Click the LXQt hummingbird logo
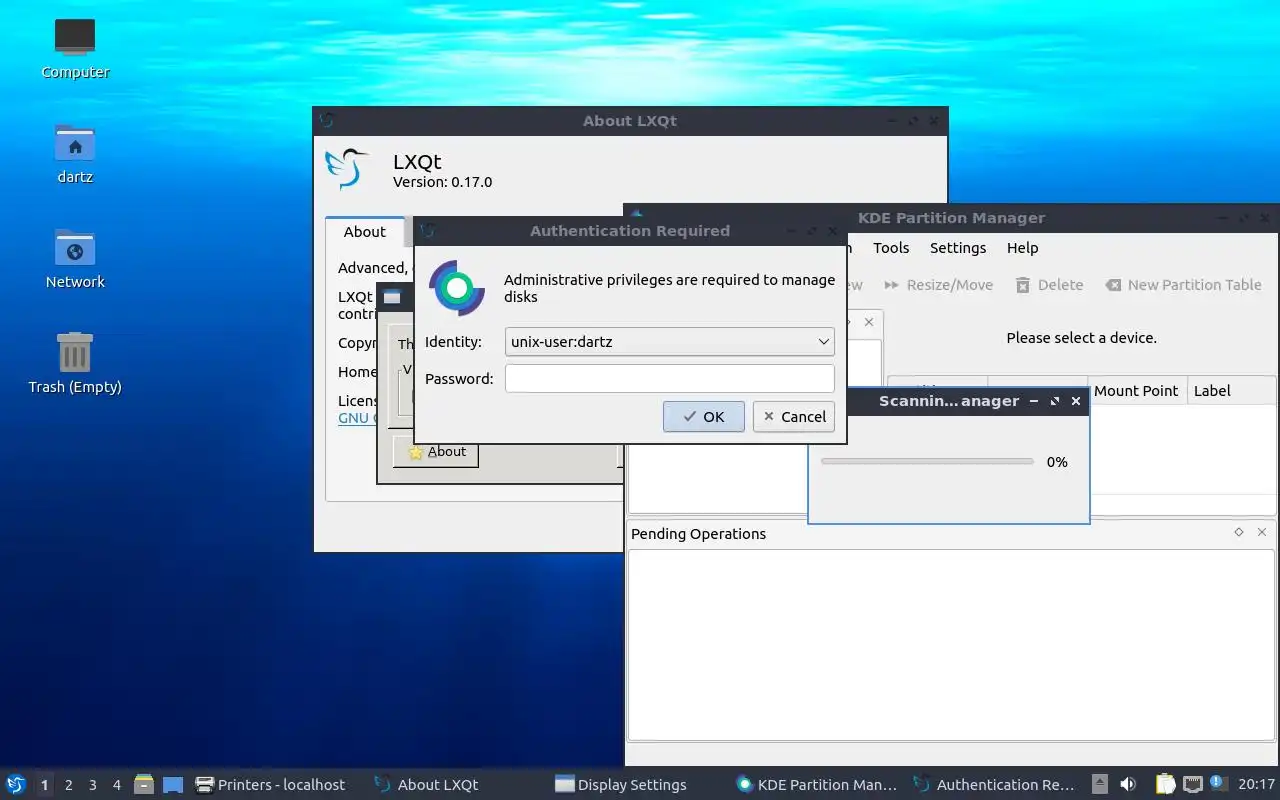Viewport: 1280px width, 800px height. click(x=348, y=169)
